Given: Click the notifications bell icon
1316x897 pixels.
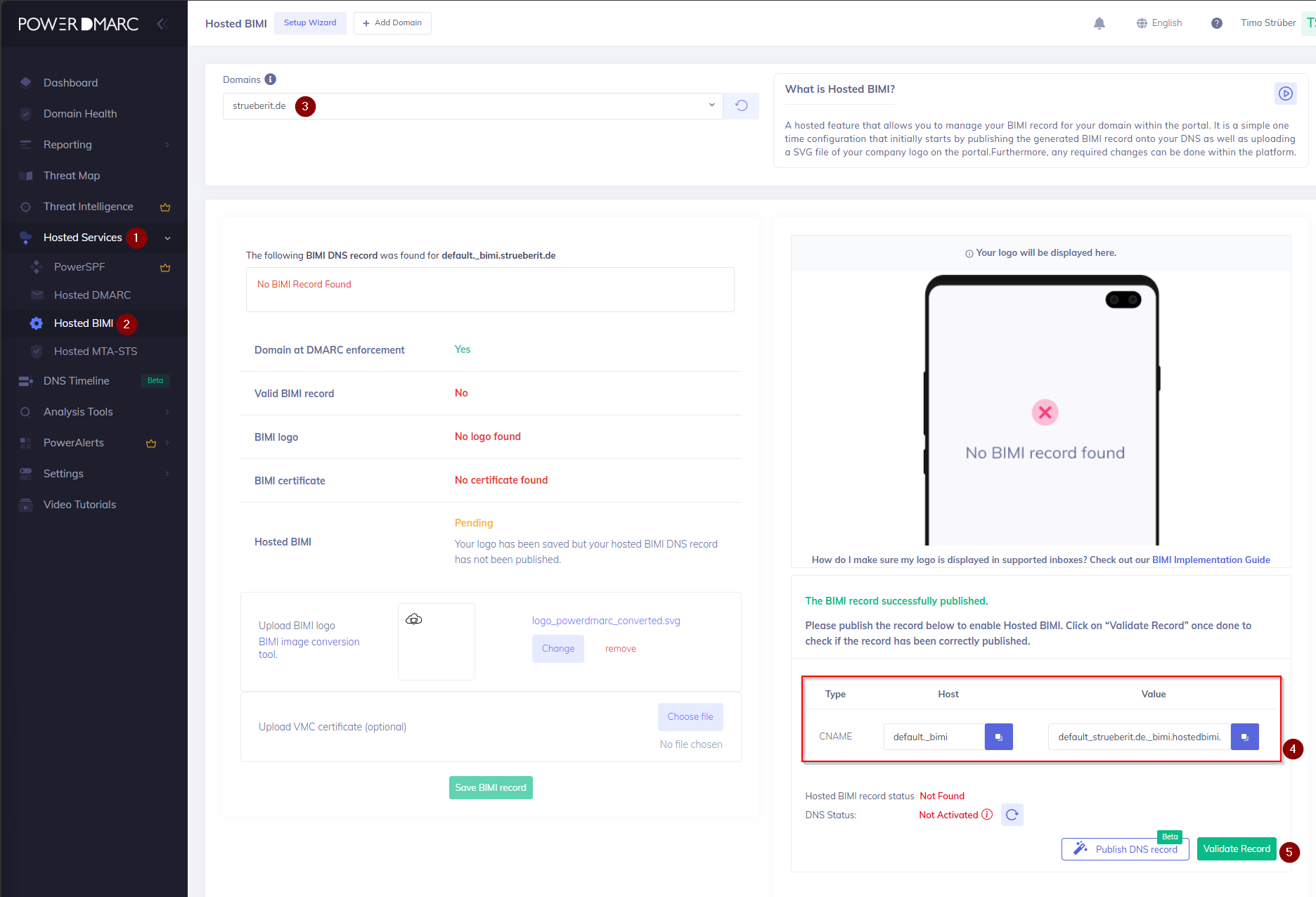Looking at the screenshot, I should point(1099,23).
